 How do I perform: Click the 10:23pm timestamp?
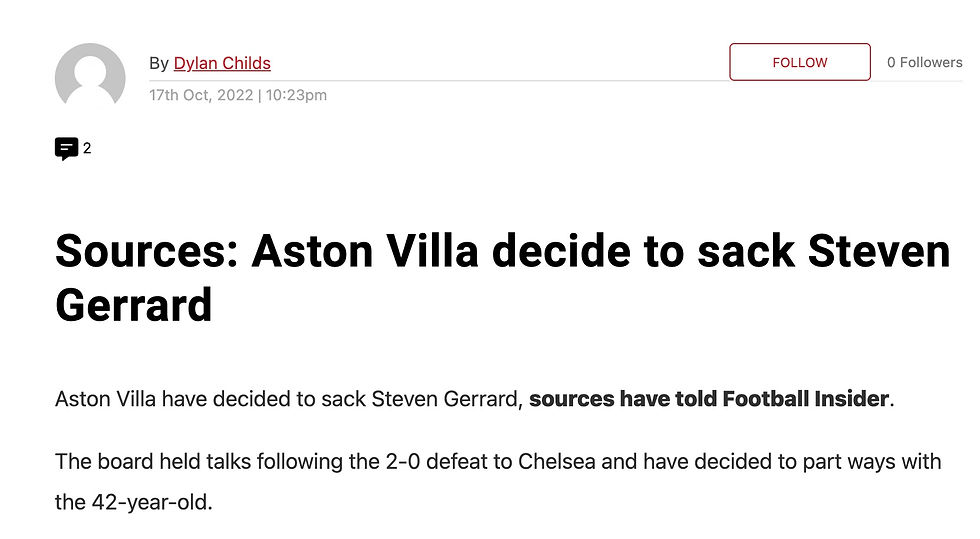296,95
